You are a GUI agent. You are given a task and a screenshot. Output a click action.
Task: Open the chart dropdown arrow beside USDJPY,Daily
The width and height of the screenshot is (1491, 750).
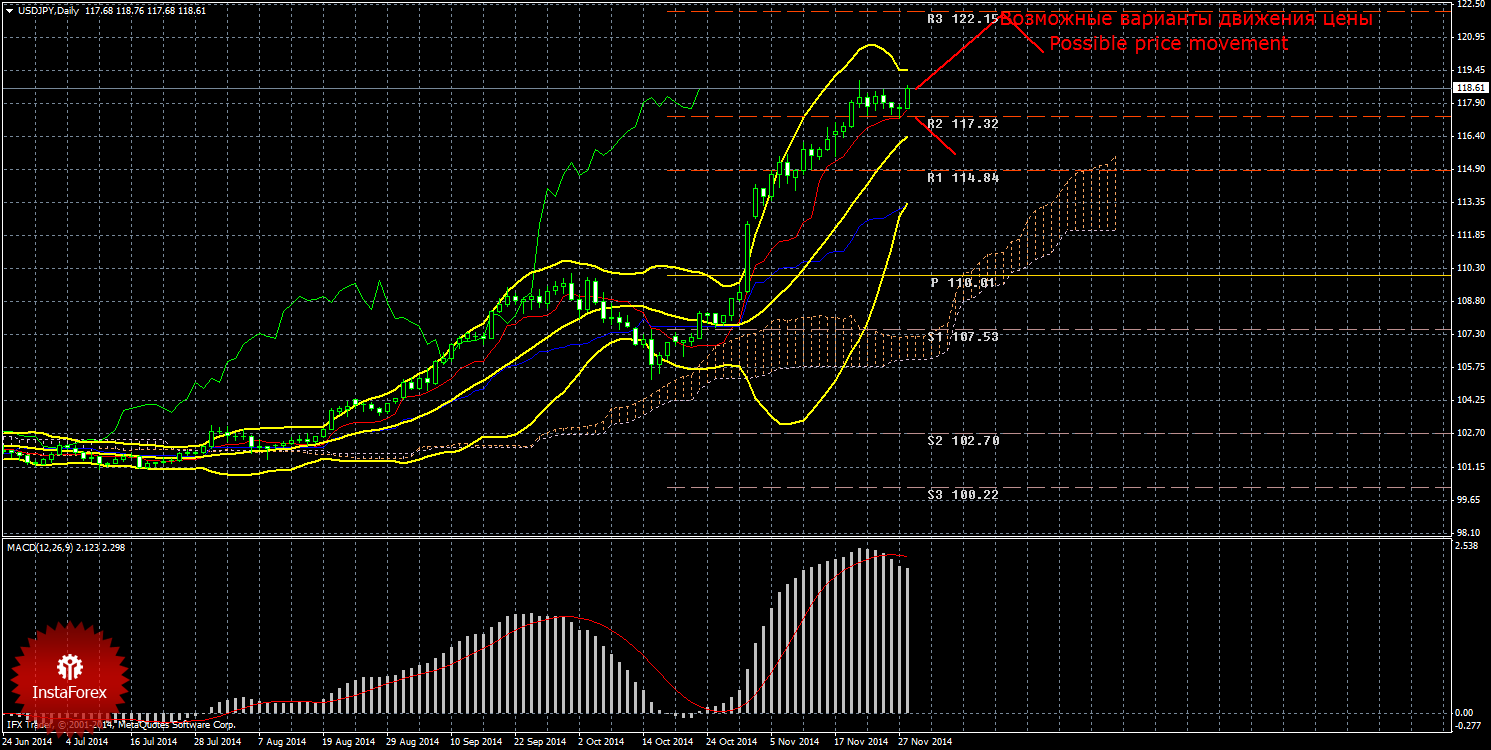coord(8,10)
